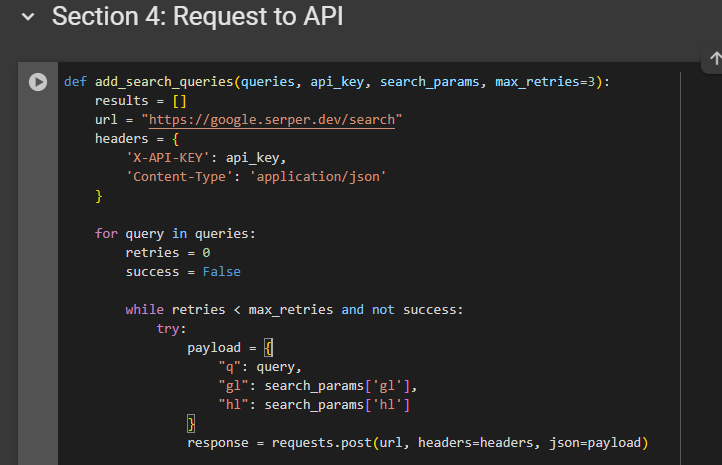Click the search_params['gl'] expression
The image size is (722, 465).
coord(337,386)
